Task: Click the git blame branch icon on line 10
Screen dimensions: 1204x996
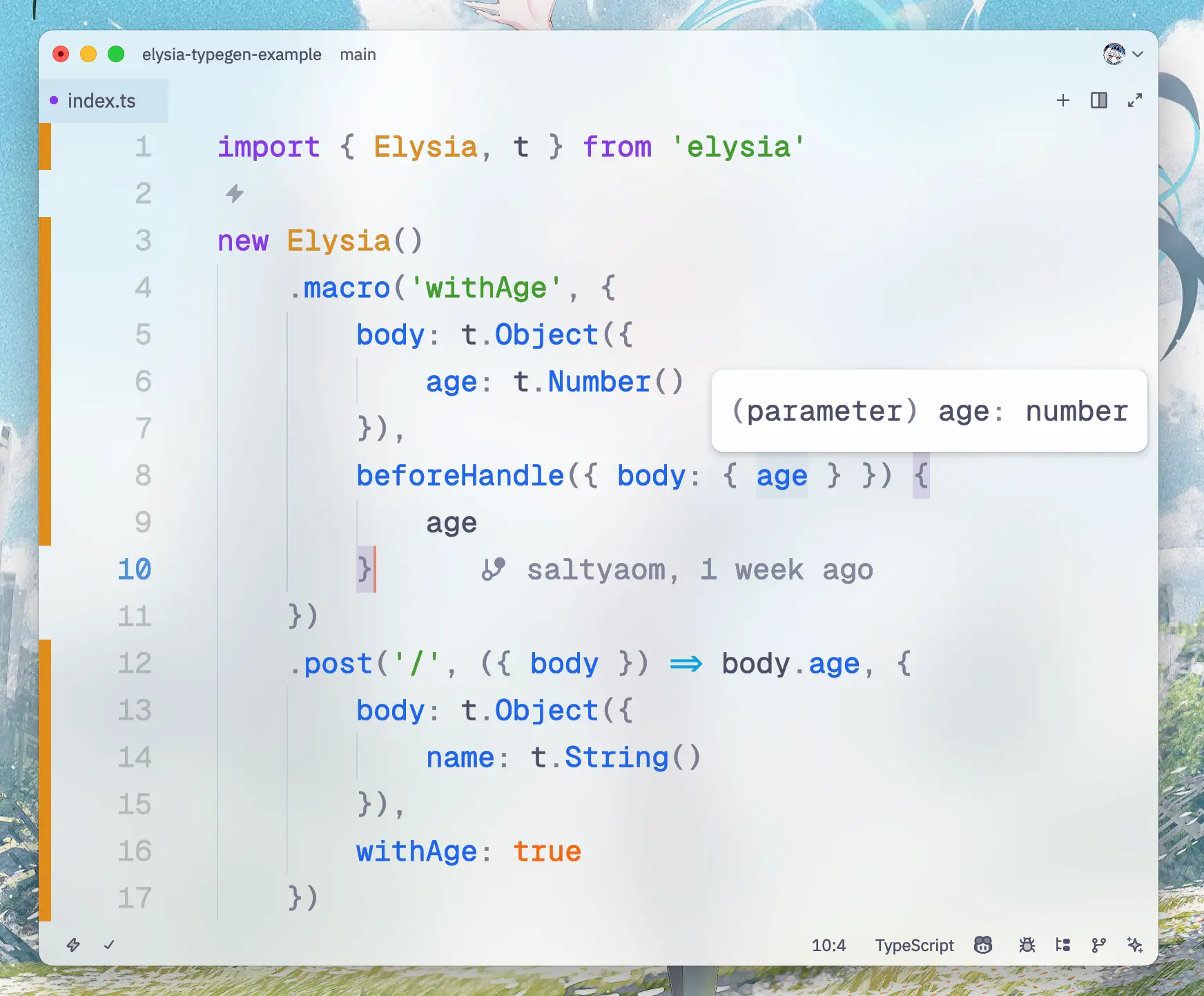Action: (x=494, y=570)
